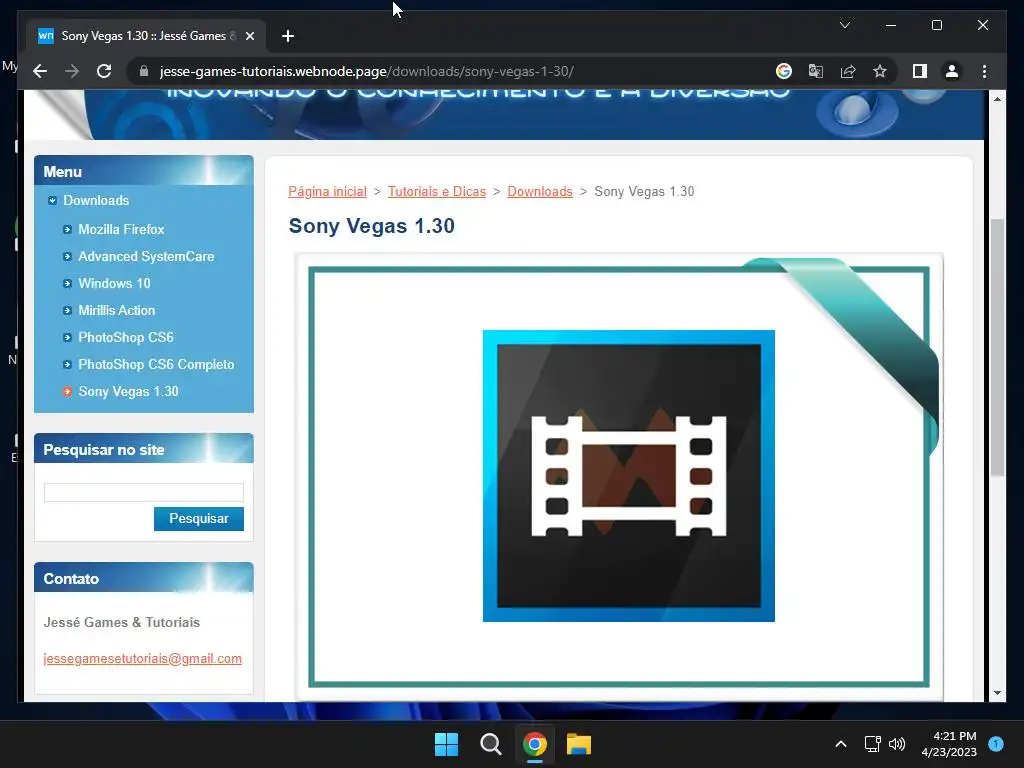Open the Chrome three-dot menu
This screenshot has height=768, width=1024.
[x=984, y=71]
